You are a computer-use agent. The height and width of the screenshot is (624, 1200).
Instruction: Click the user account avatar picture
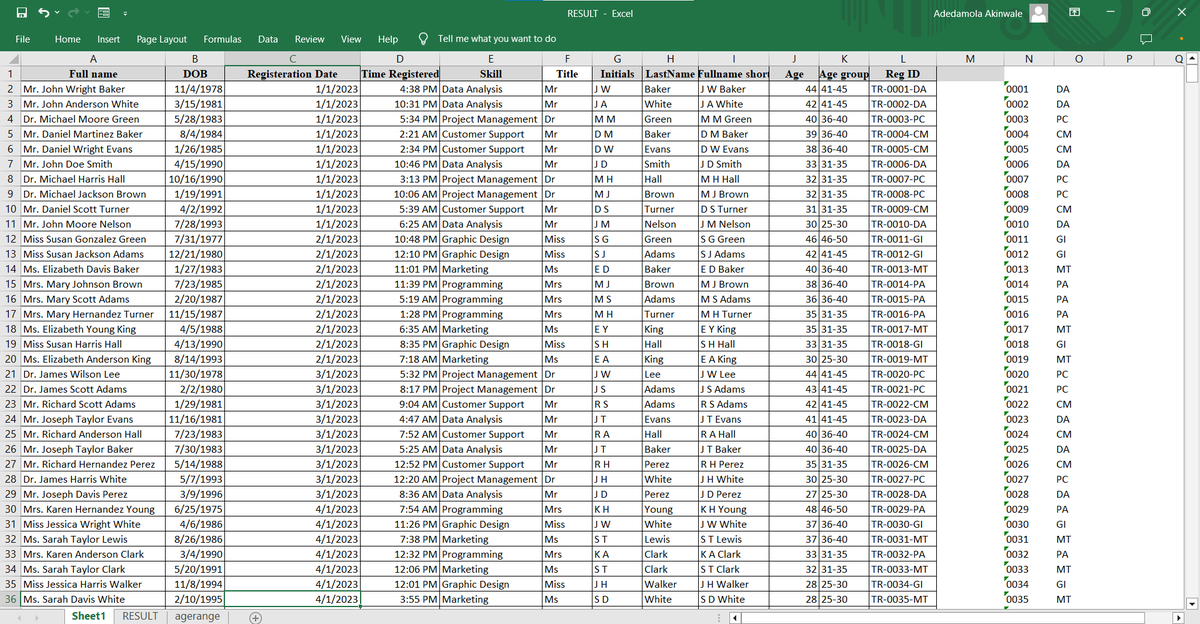[1041, 13]
